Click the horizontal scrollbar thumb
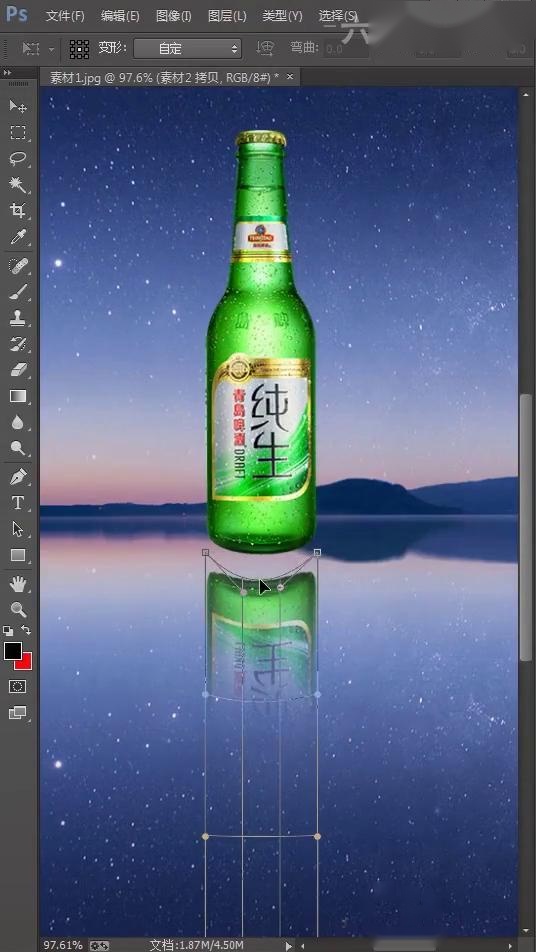This screenshot has width=536, height=952. [405, 945]
